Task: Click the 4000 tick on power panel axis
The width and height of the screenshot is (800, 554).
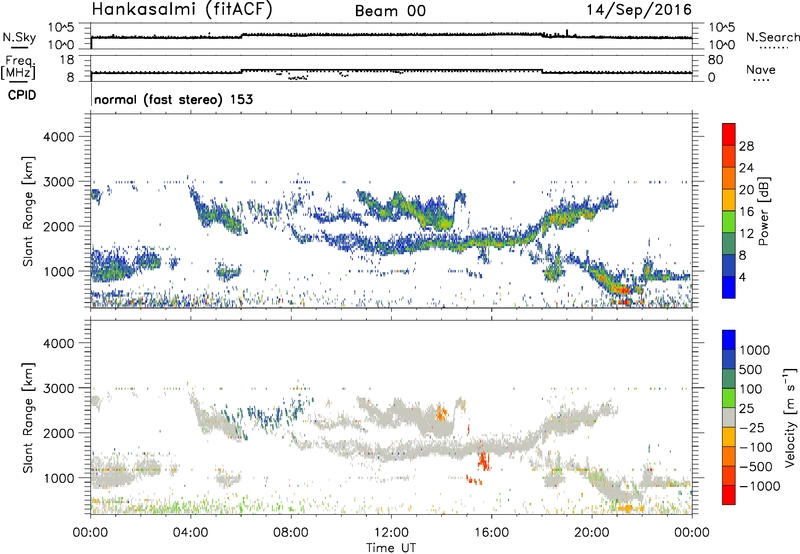Action: (x=58, y=137)
